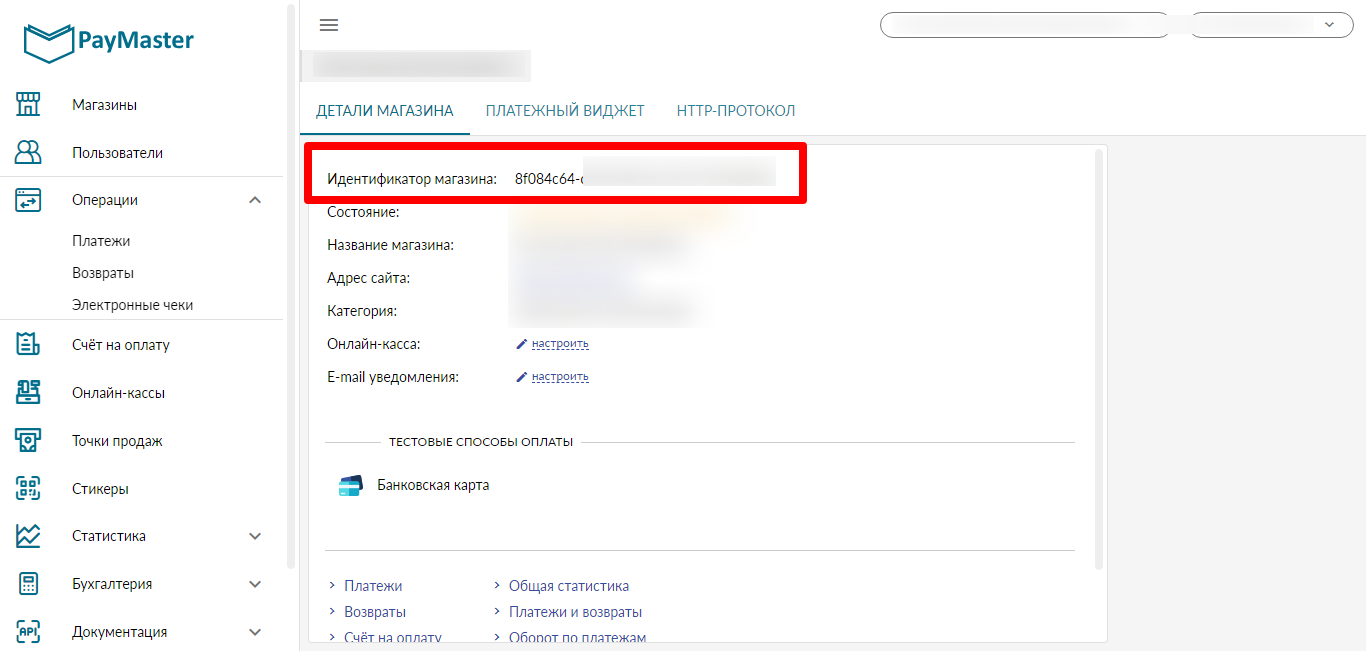
Task: Click the Магазины shop icon in sidebar
Action: point(28,104)
